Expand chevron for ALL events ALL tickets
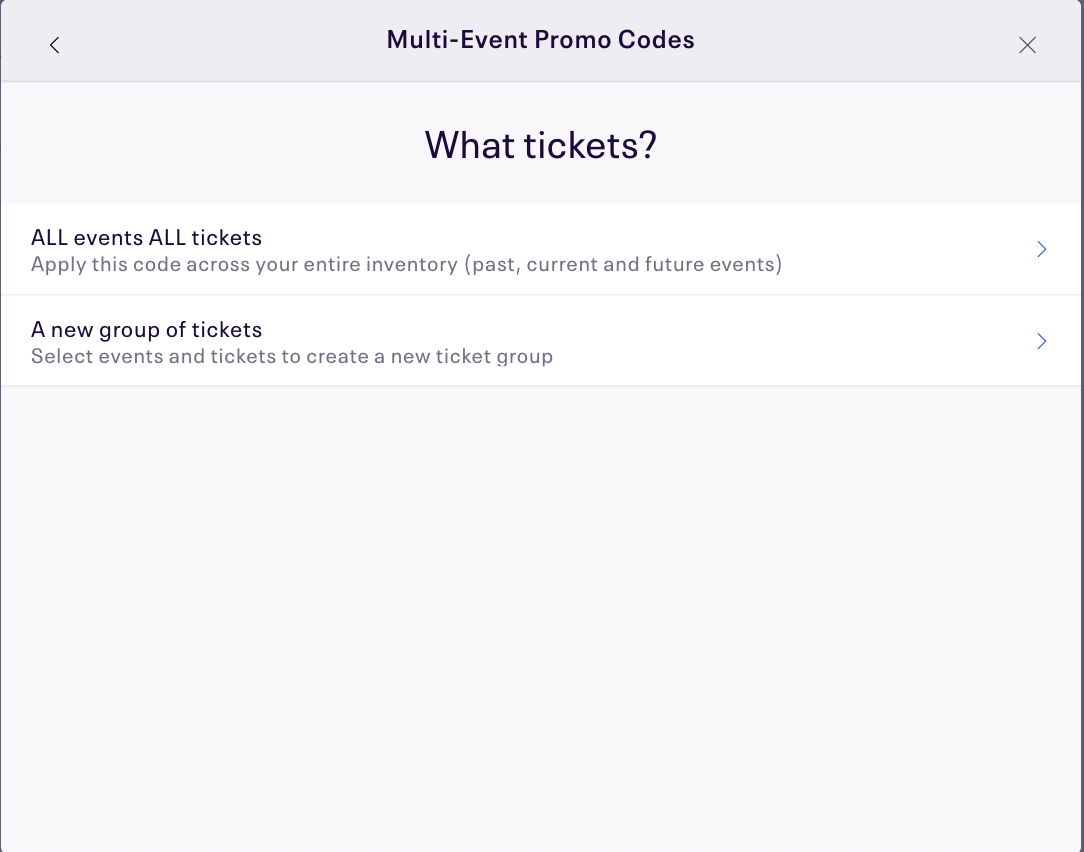 [1041, 250]
